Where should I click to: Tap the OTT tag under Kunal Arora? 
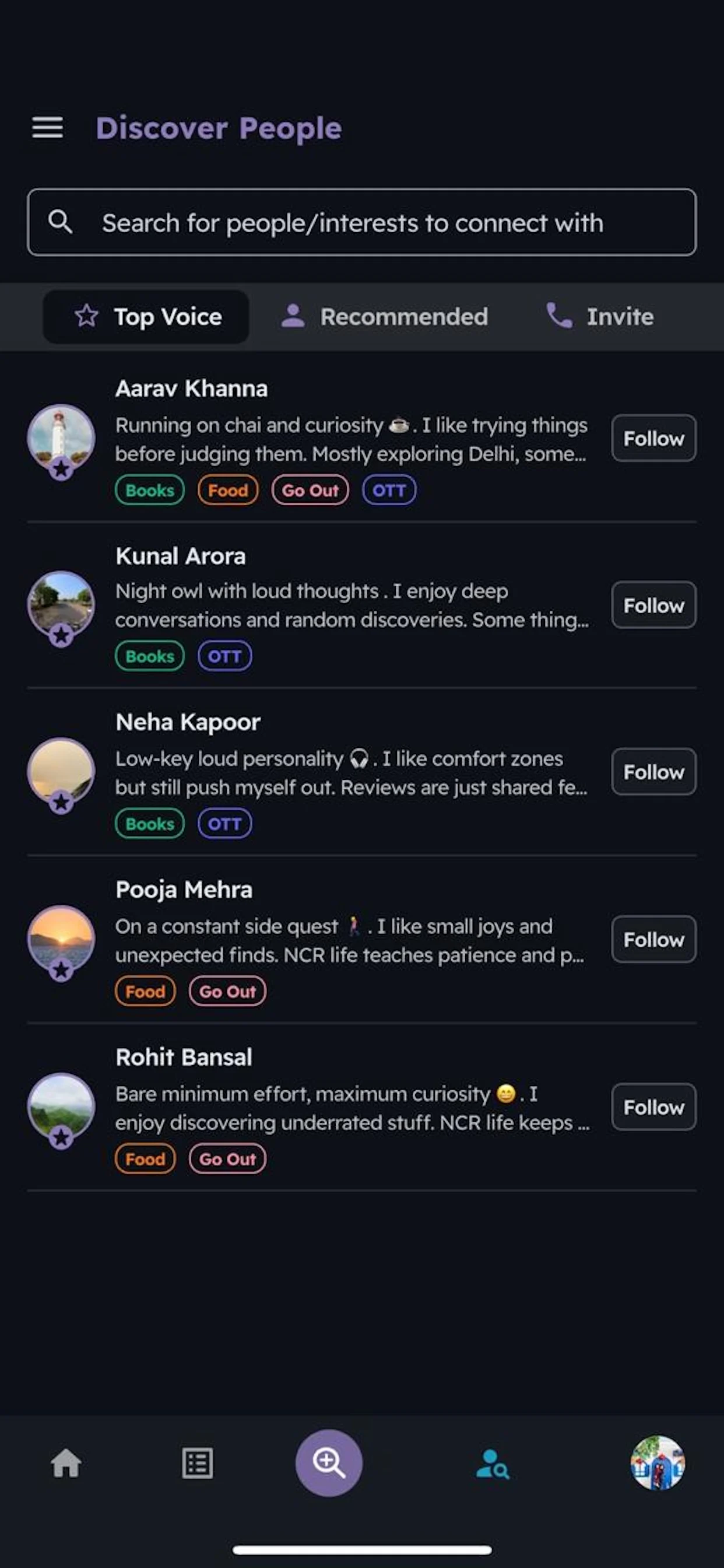click(224, 656)
